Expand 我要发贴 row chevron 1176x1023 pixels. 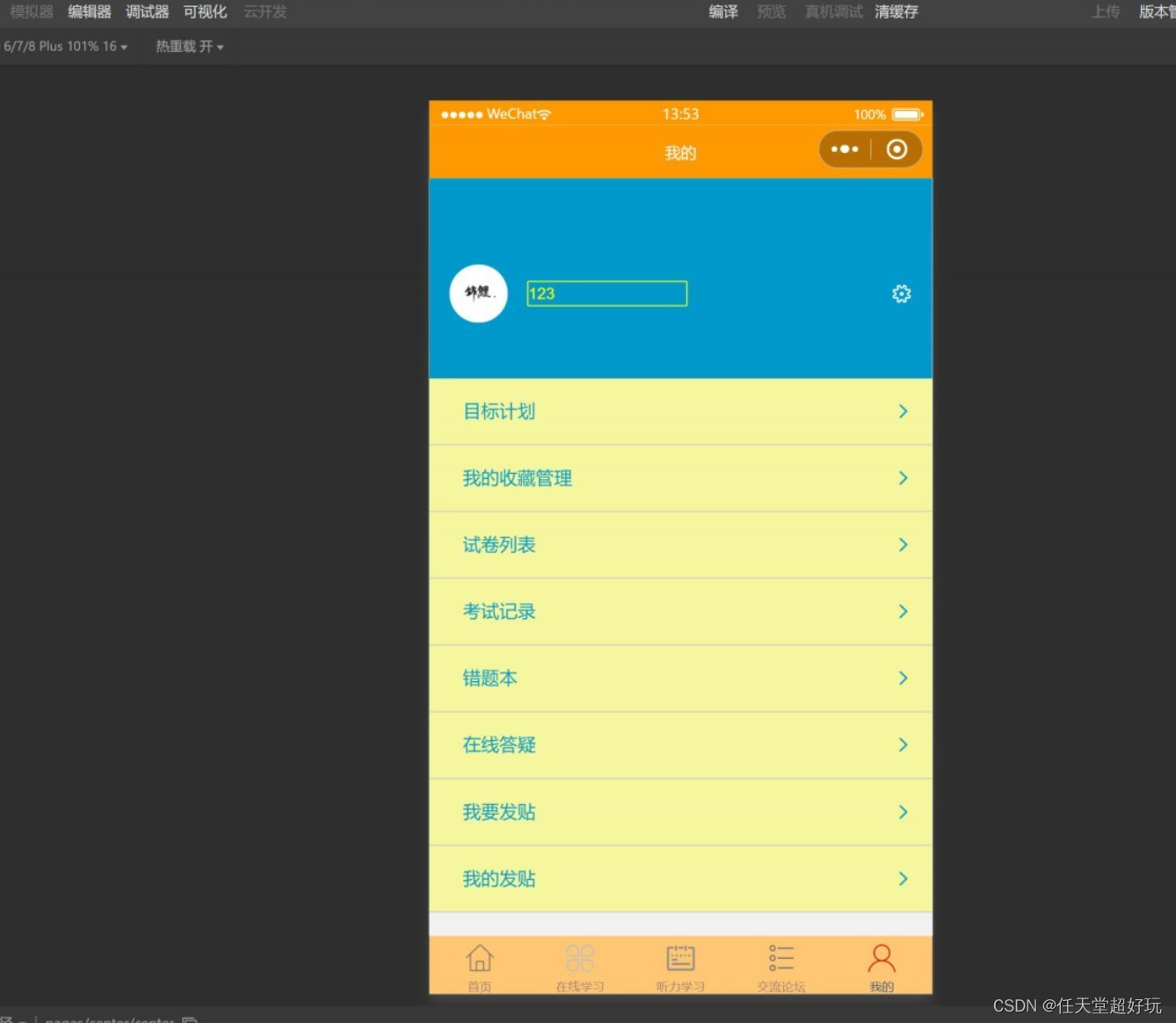coord(903,812)
